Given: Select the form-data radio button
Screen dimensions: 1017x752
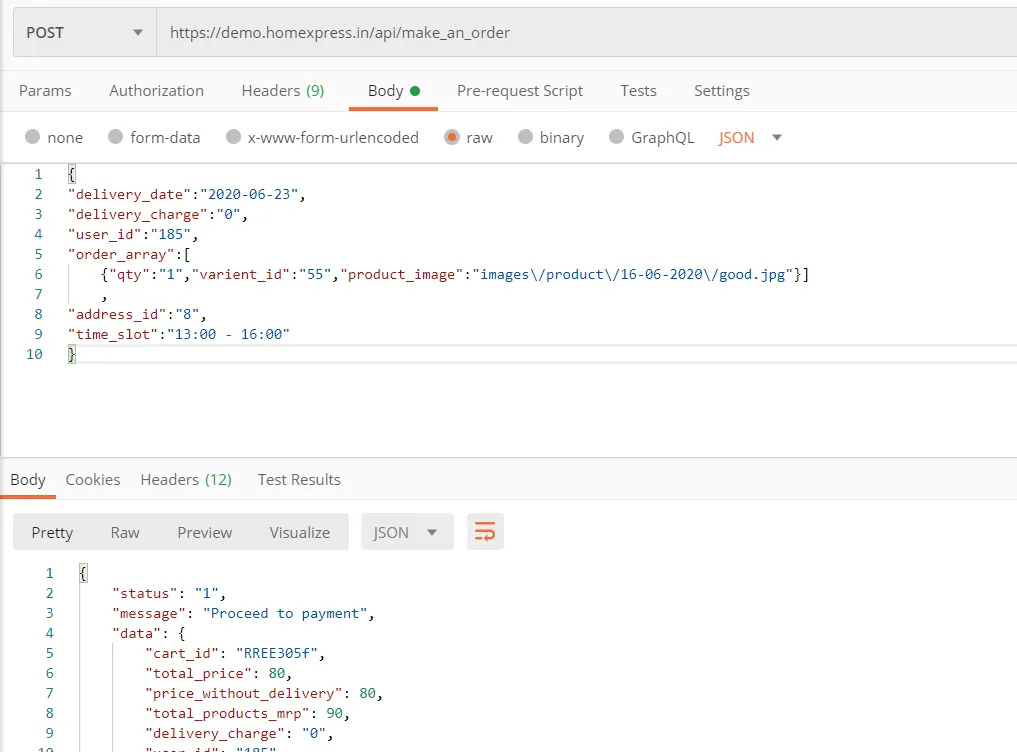Looking at the screenshot, I should coord(116,138).
